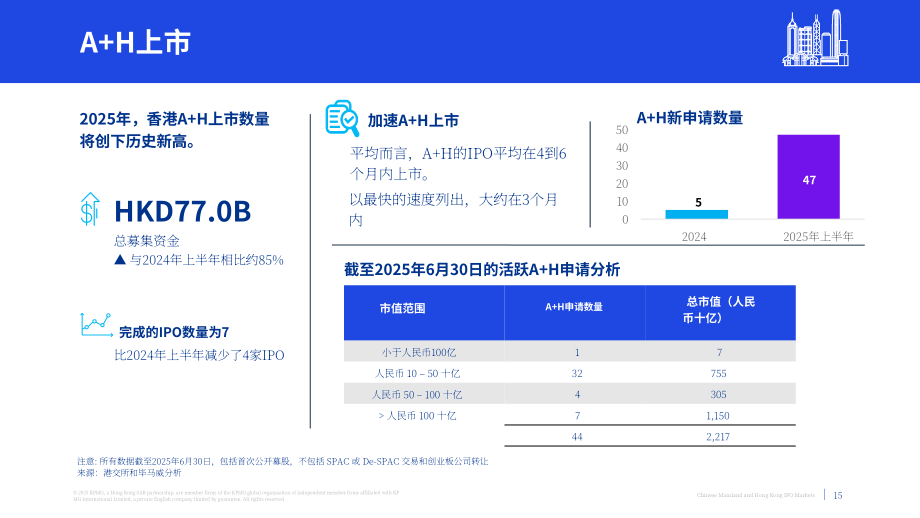Viewport: 920px width, 518px height.
Task: Click the 2,217 total market value cell
Action: tap(718, 437)
